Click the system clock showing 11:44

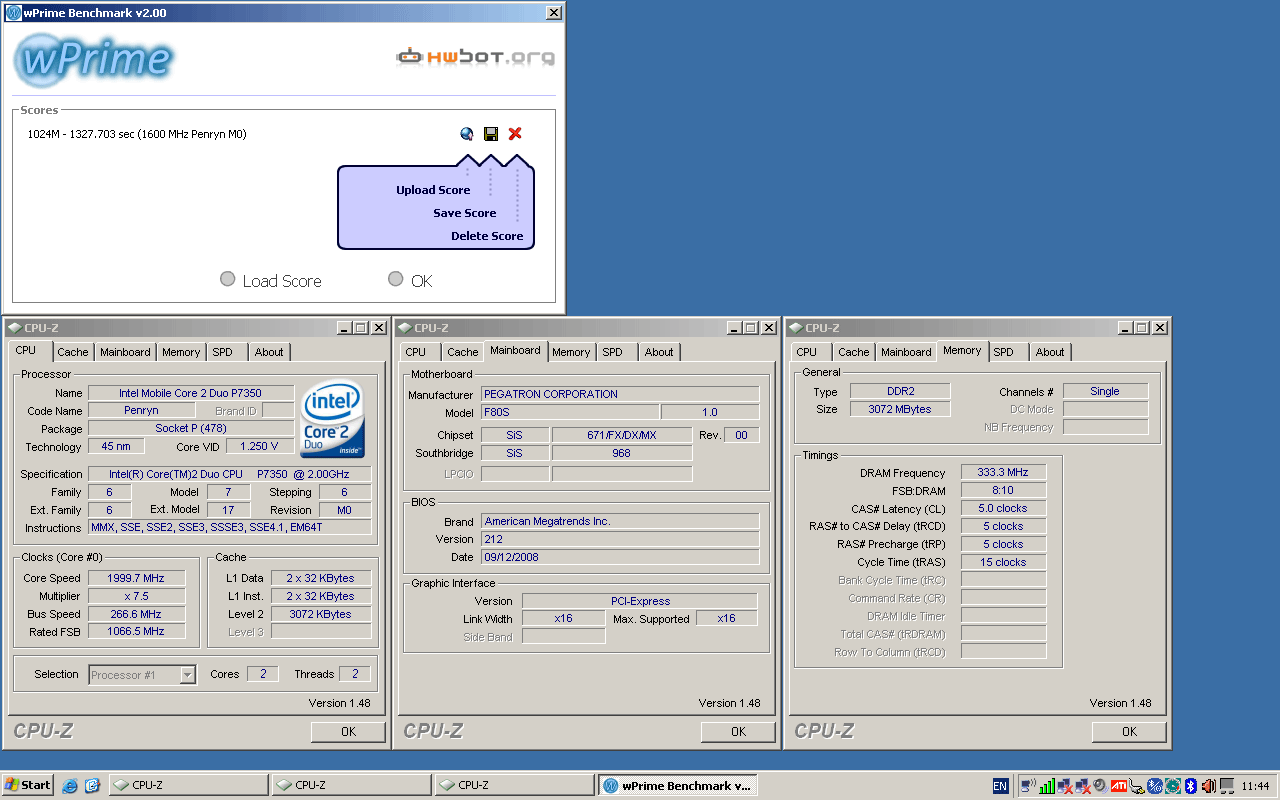click(1255, 786)
